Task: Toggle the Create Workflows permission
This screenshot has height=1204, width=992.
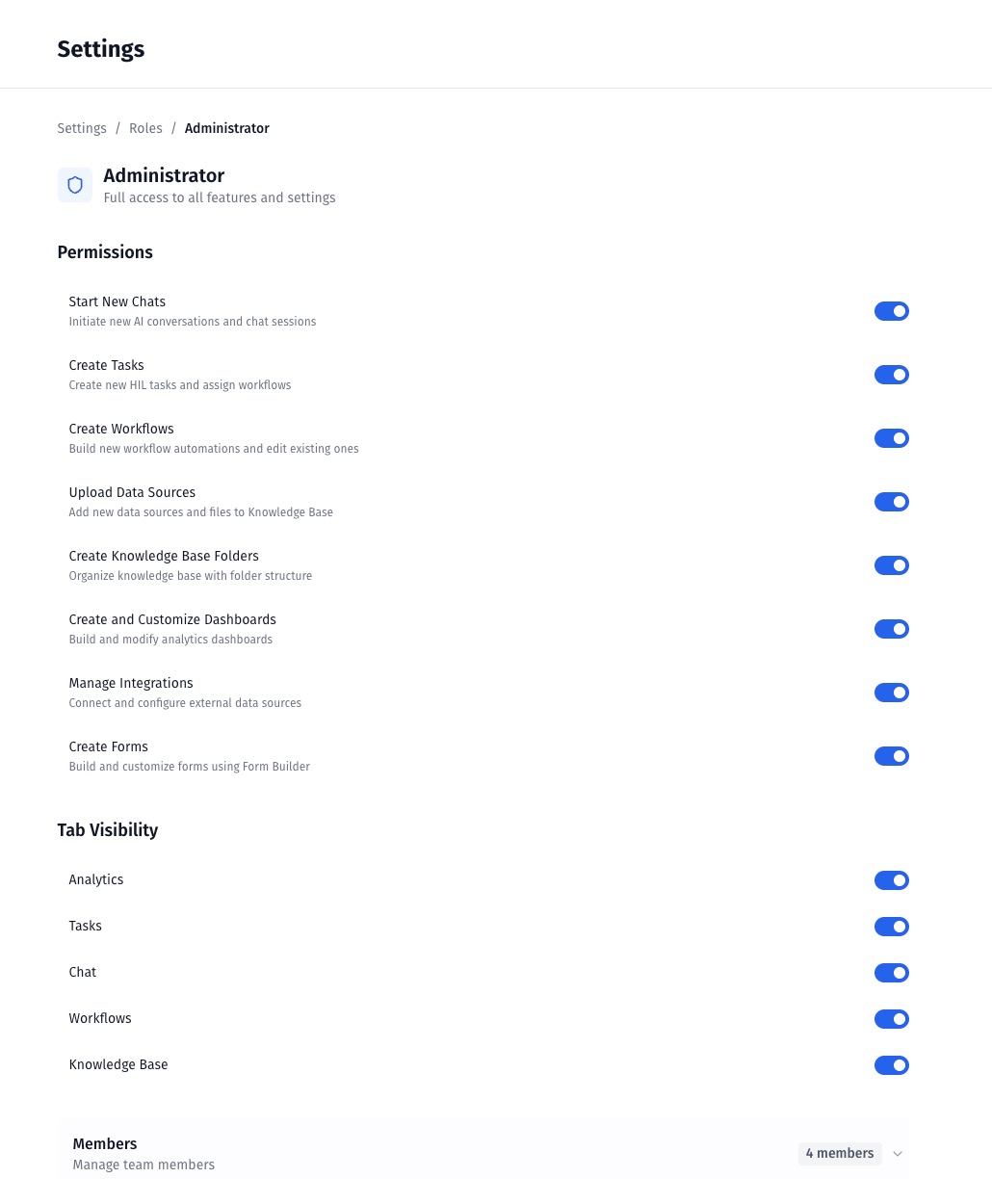Action: pyautogui.click(x=891, y=438)
